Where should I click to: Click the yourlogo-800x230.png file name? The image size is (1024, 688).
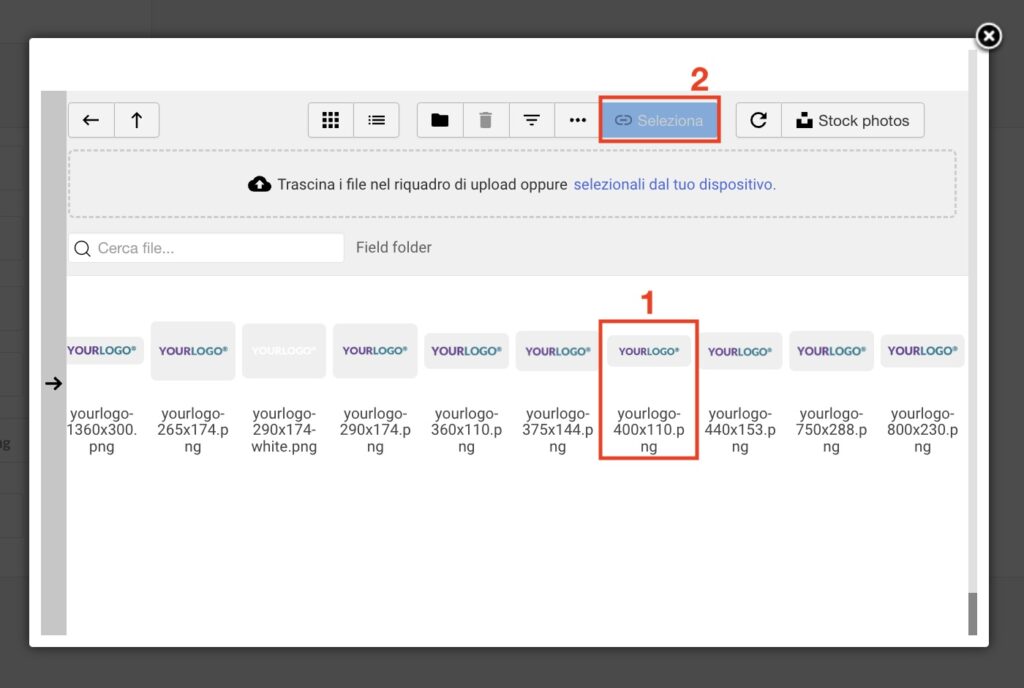click(x=922, y=430)
